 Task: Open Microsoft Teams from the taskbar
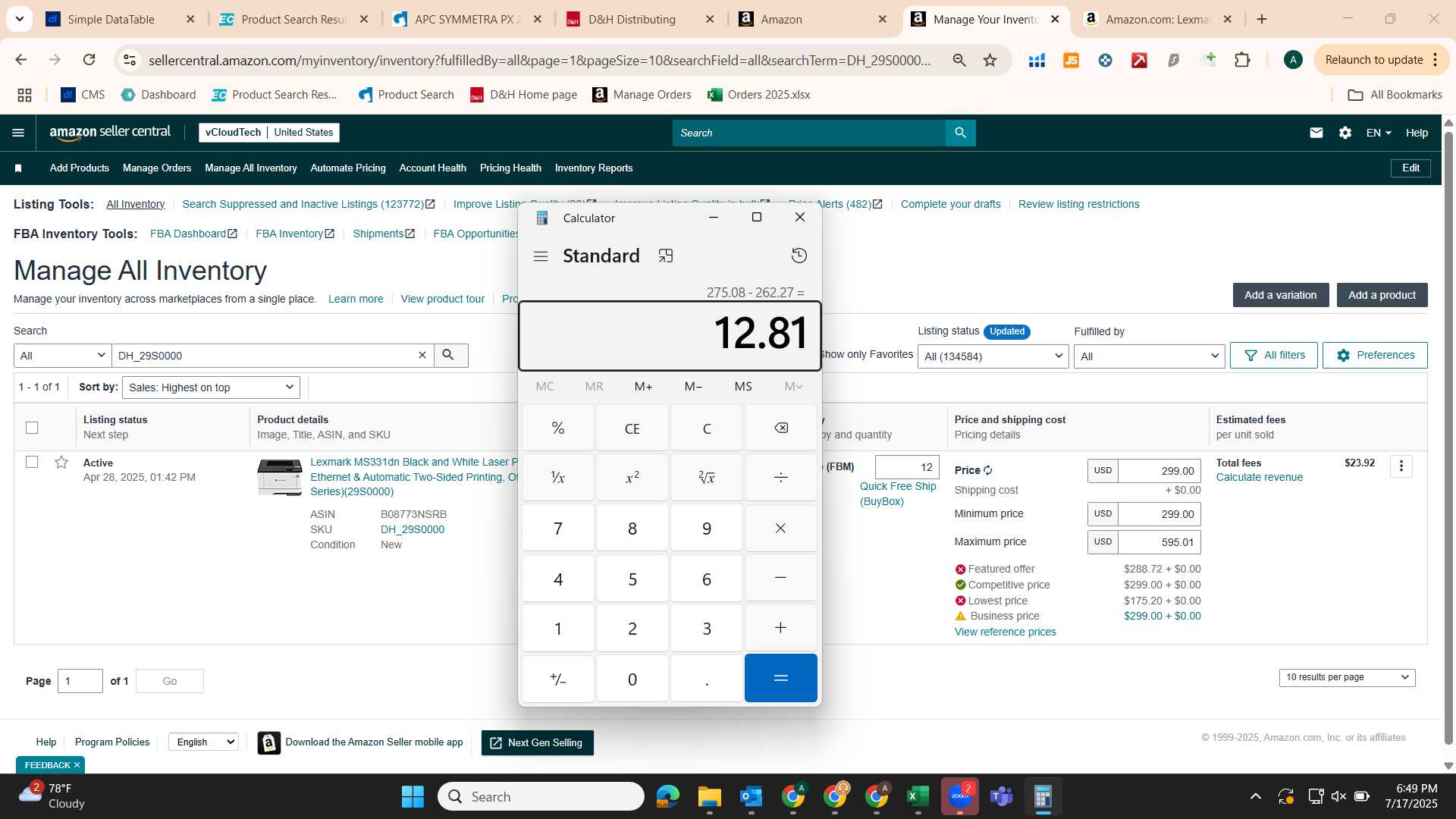point(1001,796)
